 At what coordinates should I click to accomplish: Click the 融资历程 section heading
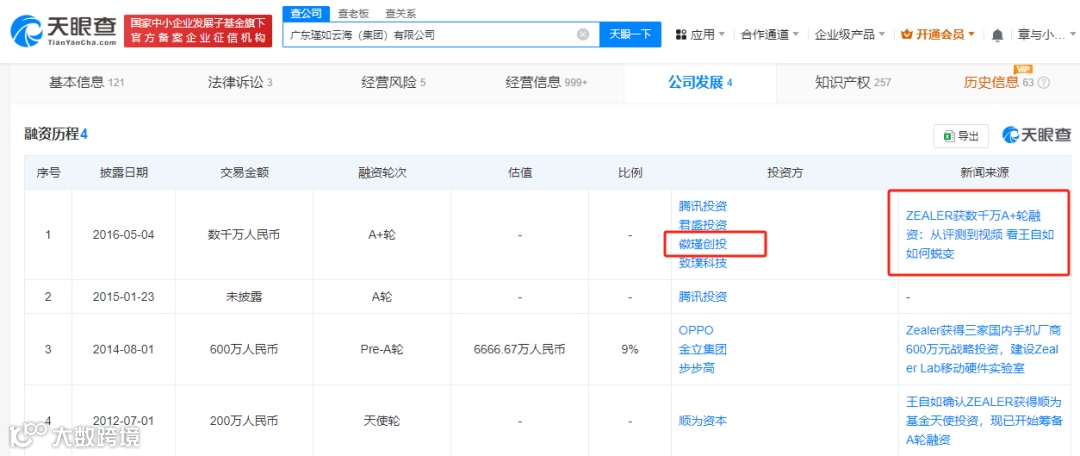[x=56, y=134]
